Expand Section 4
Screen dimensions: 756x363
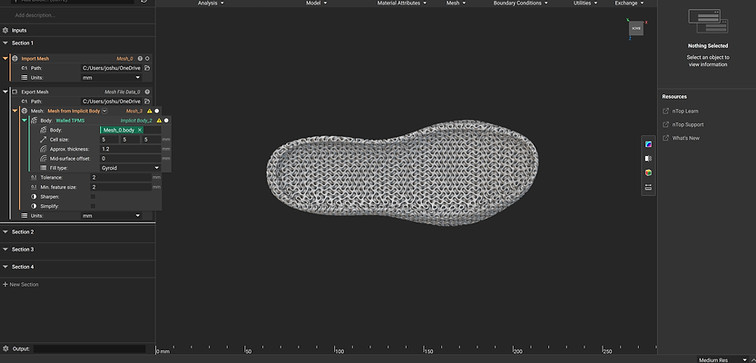coord(5,267)
